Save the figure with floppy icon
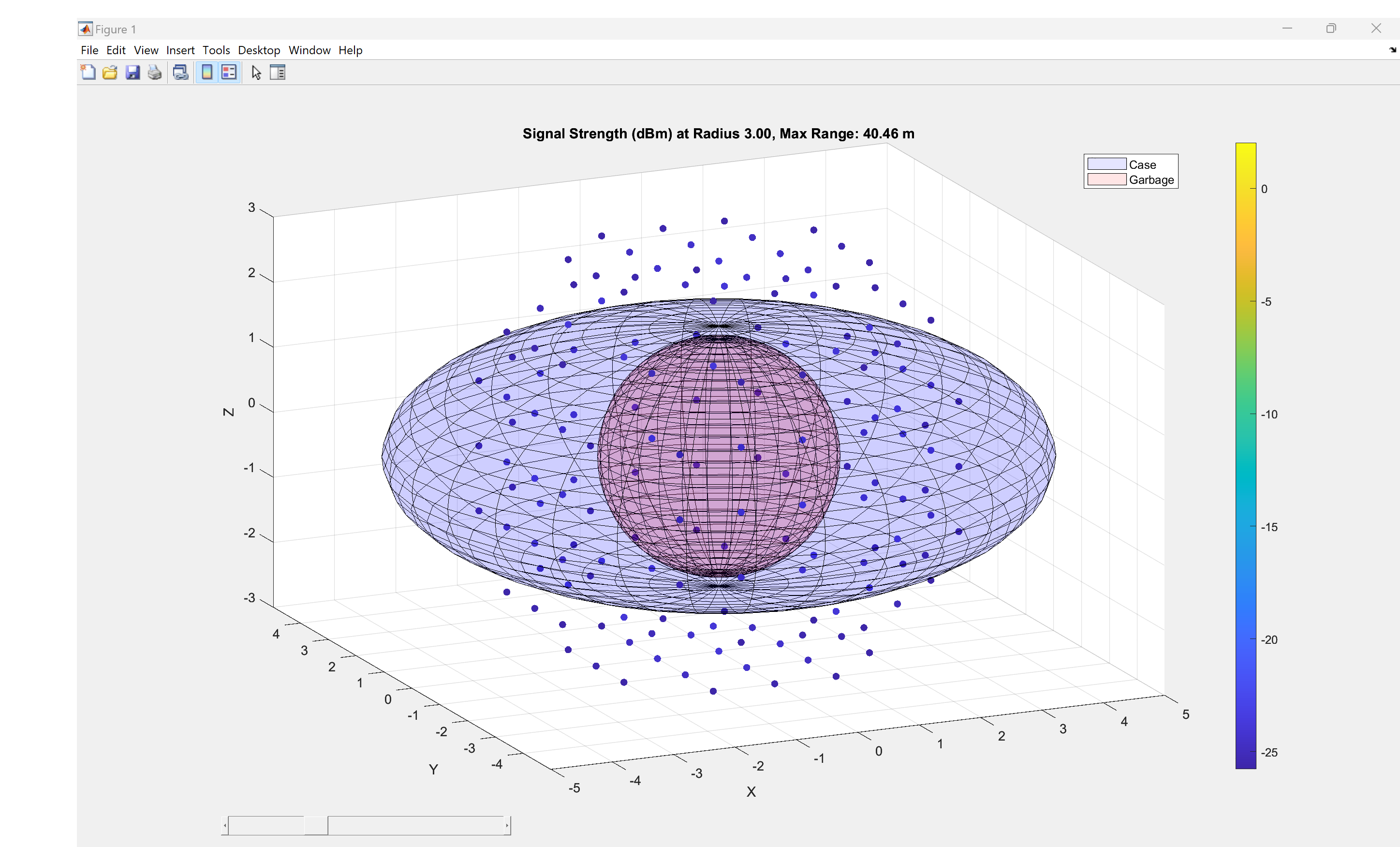This screenshot has width=1400, height=847. 133,72
